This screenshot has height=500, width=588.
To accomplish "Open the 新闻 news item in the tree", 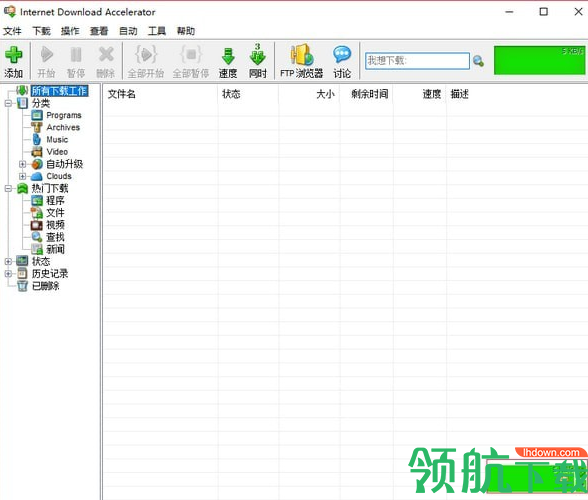I will (55, 249).
